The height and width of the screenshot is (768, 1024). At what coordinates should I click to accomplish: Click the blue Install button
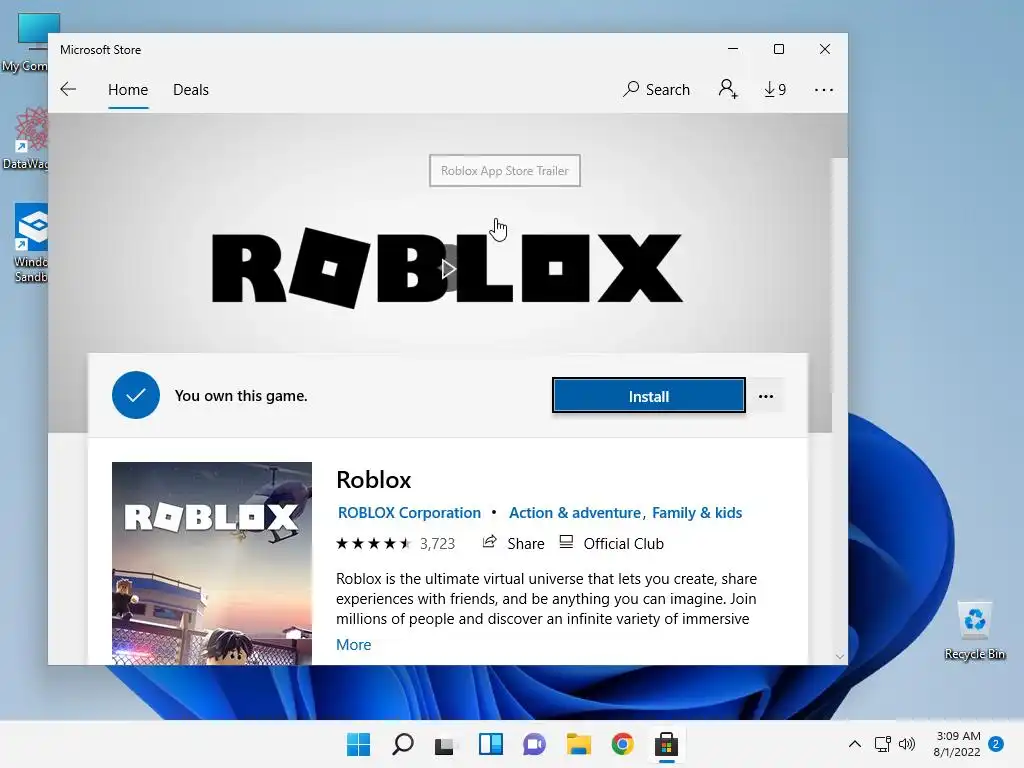(x=648, y=396)
